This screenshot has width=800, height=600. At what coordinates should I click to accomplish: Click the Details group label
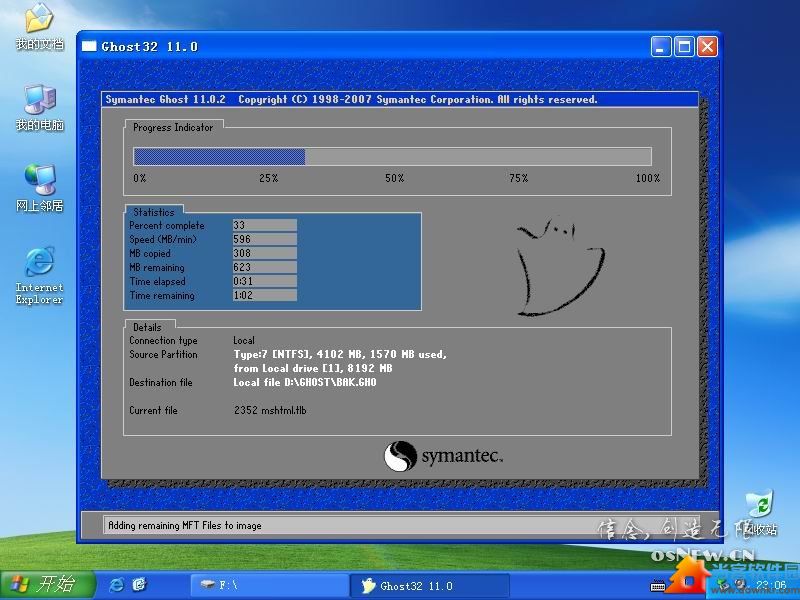tap(147, 328)
